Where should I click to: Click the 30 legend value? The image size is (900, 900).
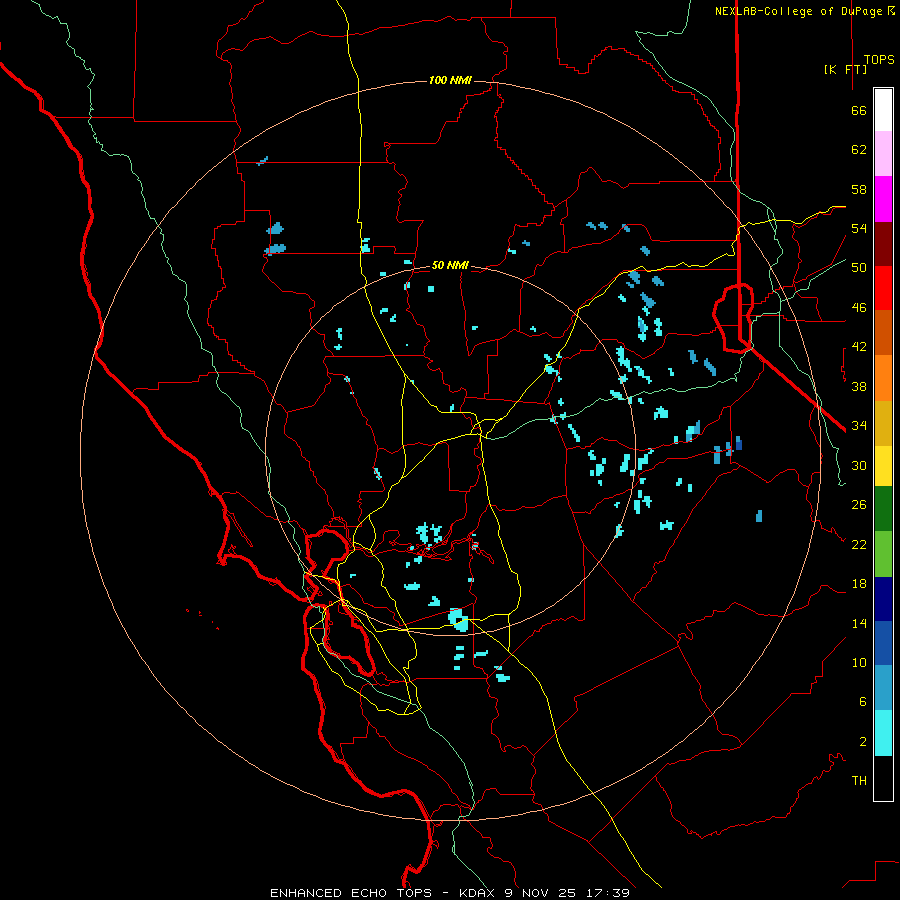[x=859, y=465]
